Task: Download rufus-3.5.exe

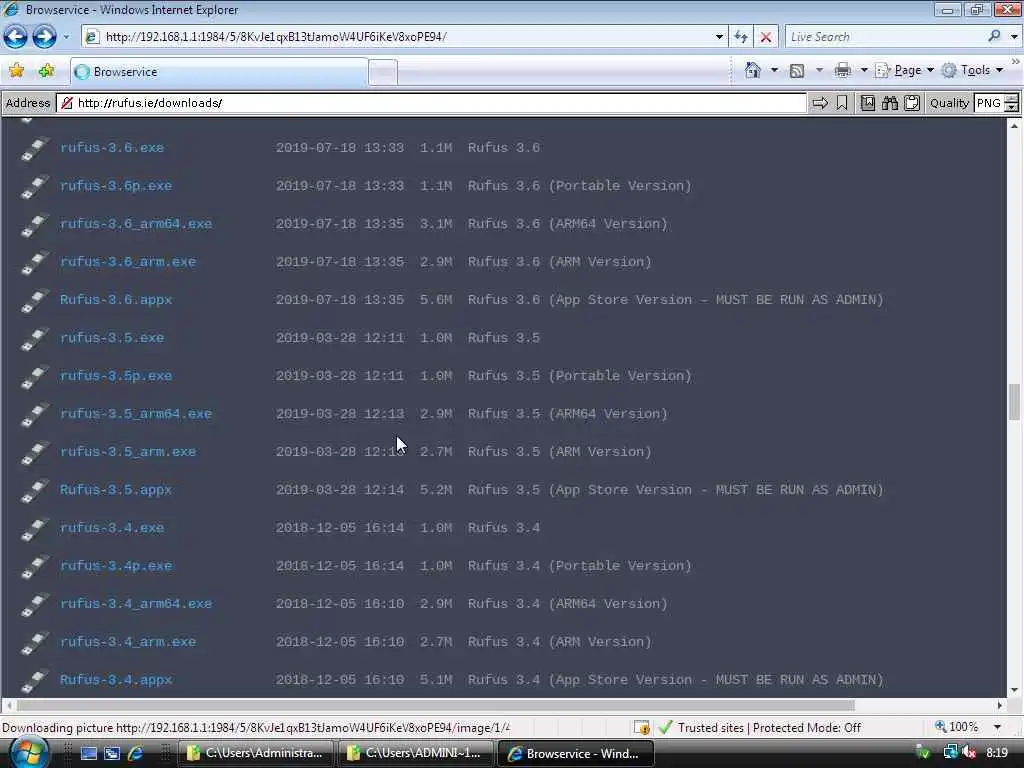Action: (112, 338)
